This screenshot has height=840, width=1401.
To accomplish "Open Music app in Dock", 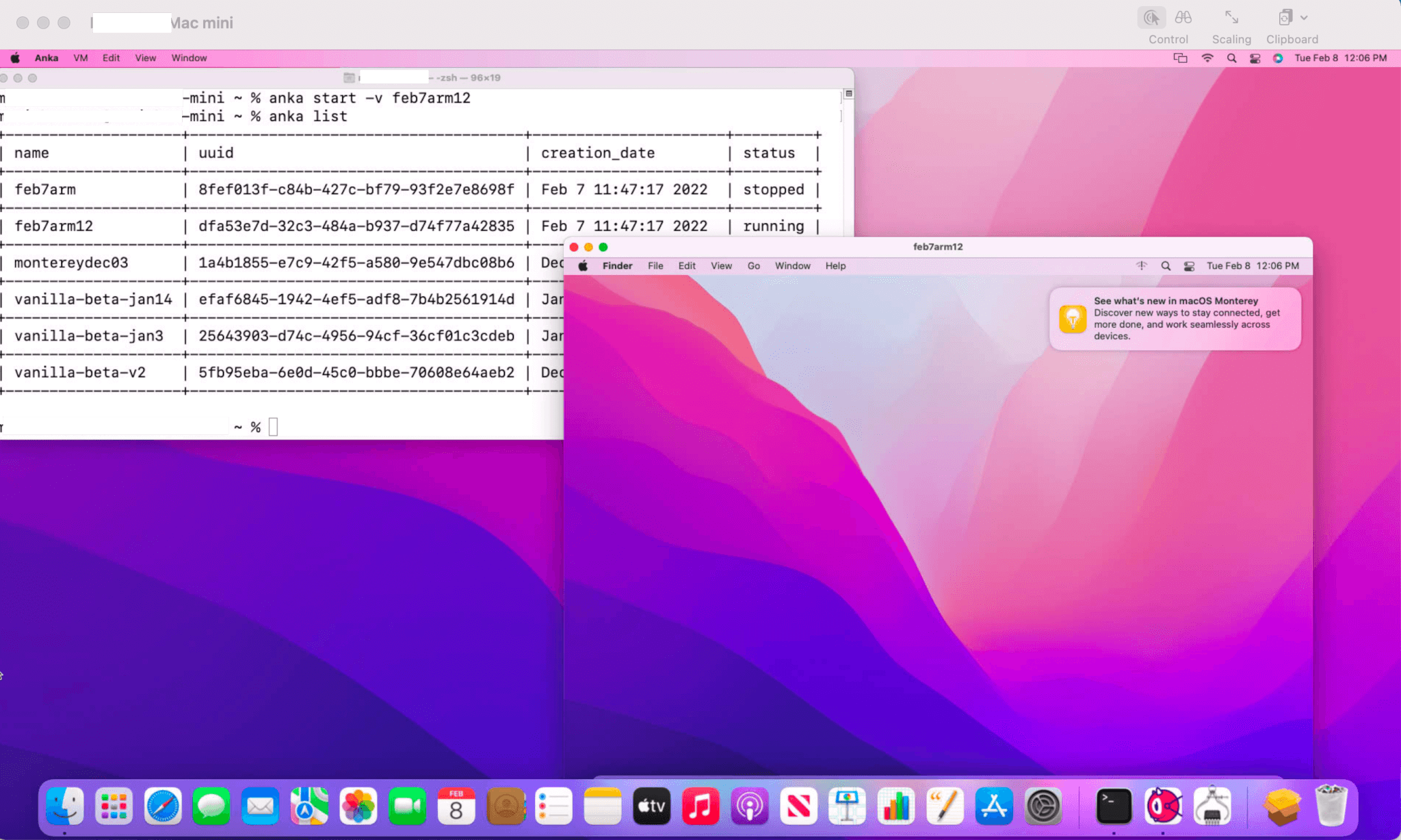I will (700, 806).
